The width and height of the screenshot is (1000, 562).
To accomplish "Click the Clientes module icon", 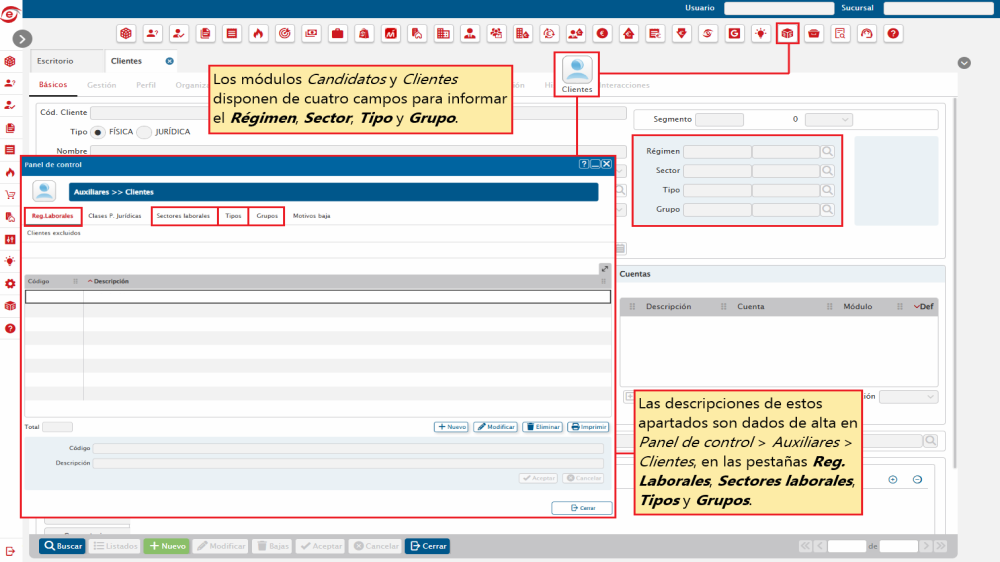I will [577, 71].
